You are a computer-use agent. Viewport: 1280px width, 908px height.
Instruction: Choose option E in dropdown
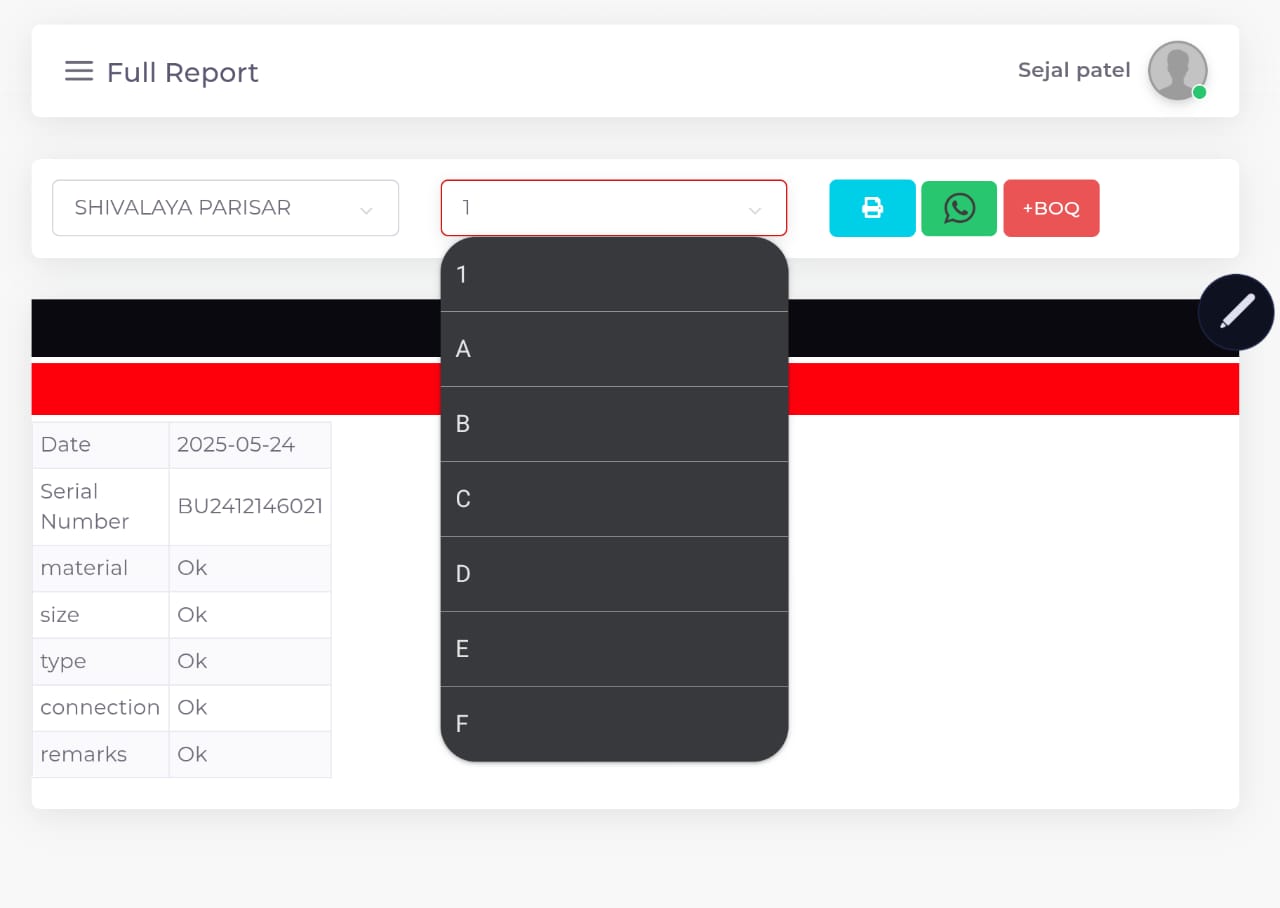click(613, 649)
